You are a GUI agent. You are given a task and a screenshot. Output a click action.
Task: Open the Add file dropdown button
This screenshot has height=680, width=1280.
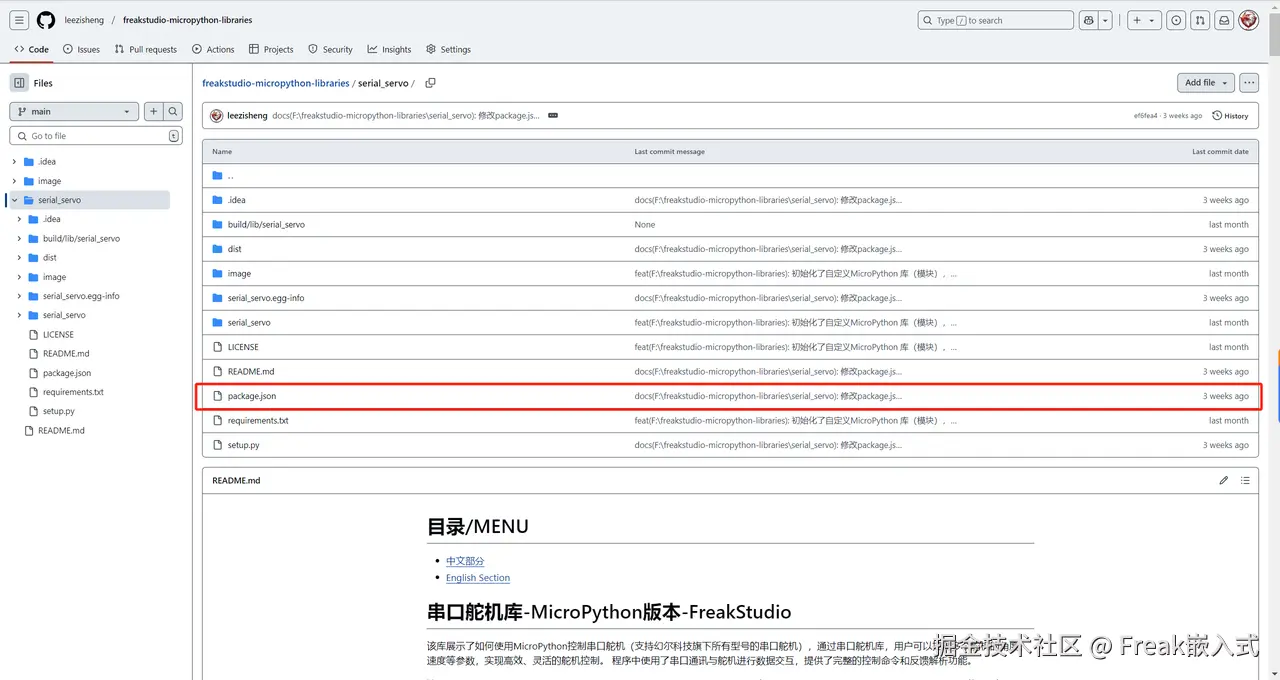(x=1205, y=83)
